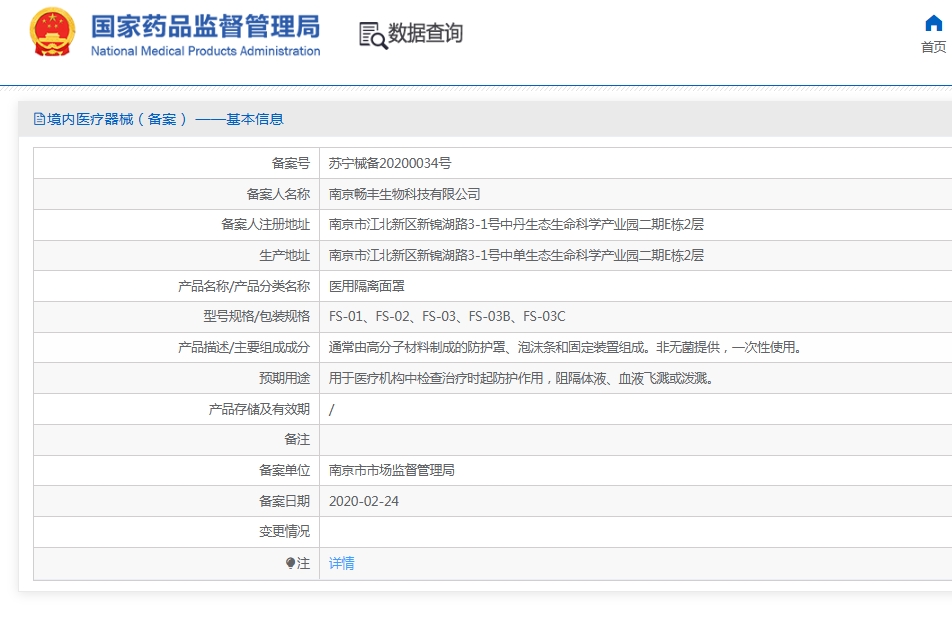Viewport: 952px width, 618px height.
Task: Select the record number 苏宁械备20200034号
Action: [x=390, y=163]
